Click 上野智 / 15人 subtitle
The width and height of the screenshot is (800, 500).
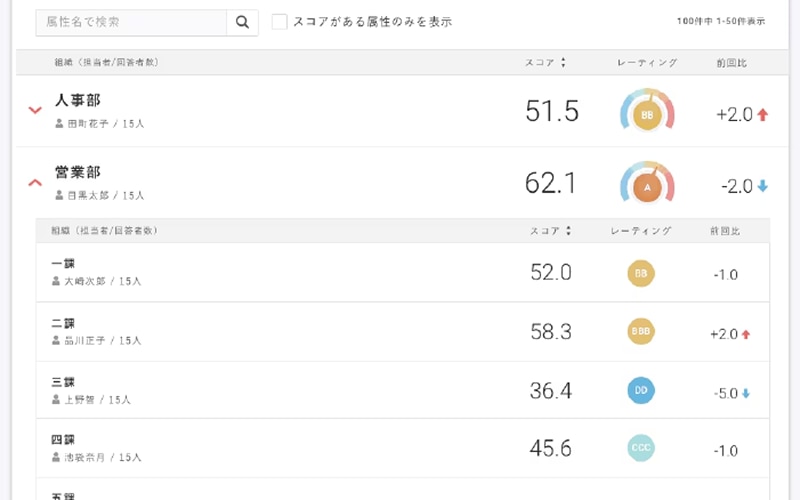(97, 399)
